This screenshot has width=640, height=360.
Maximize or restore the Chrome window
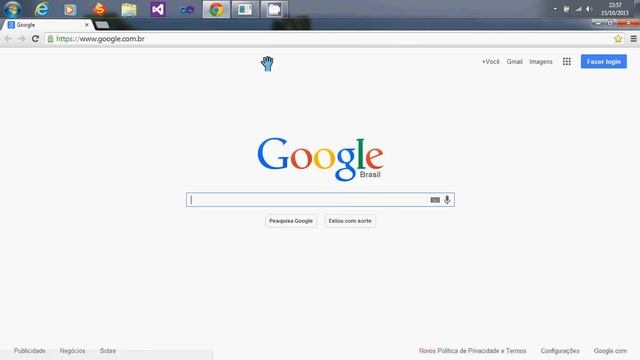(x=610, y=23)
